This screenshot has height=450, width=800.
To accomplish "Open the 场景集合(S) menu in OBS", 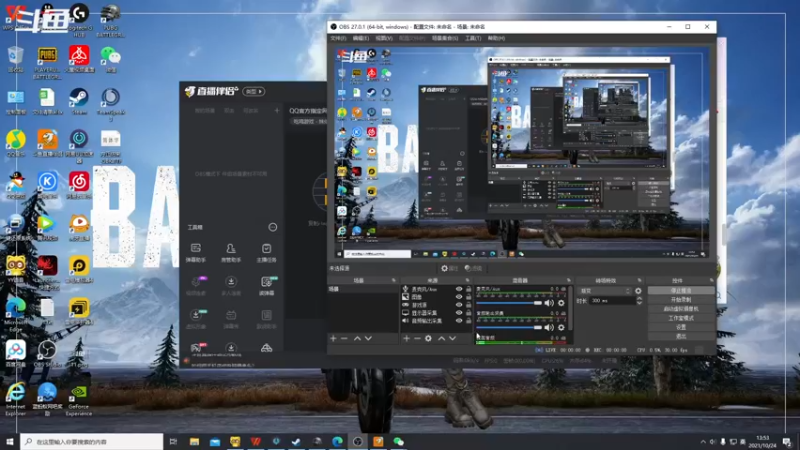I will (x=445, y=38).
